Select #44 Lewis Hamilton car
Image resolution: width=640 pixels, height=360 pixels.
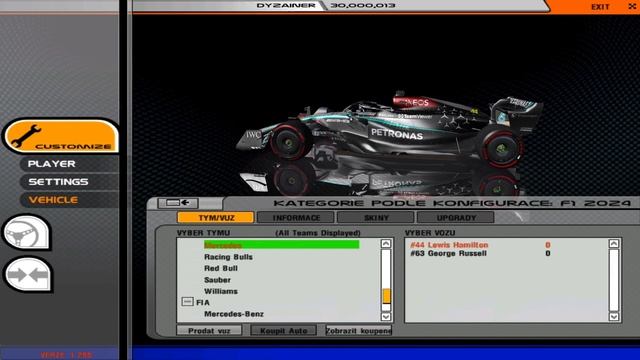pyautogui.click(x=449, y=245)
